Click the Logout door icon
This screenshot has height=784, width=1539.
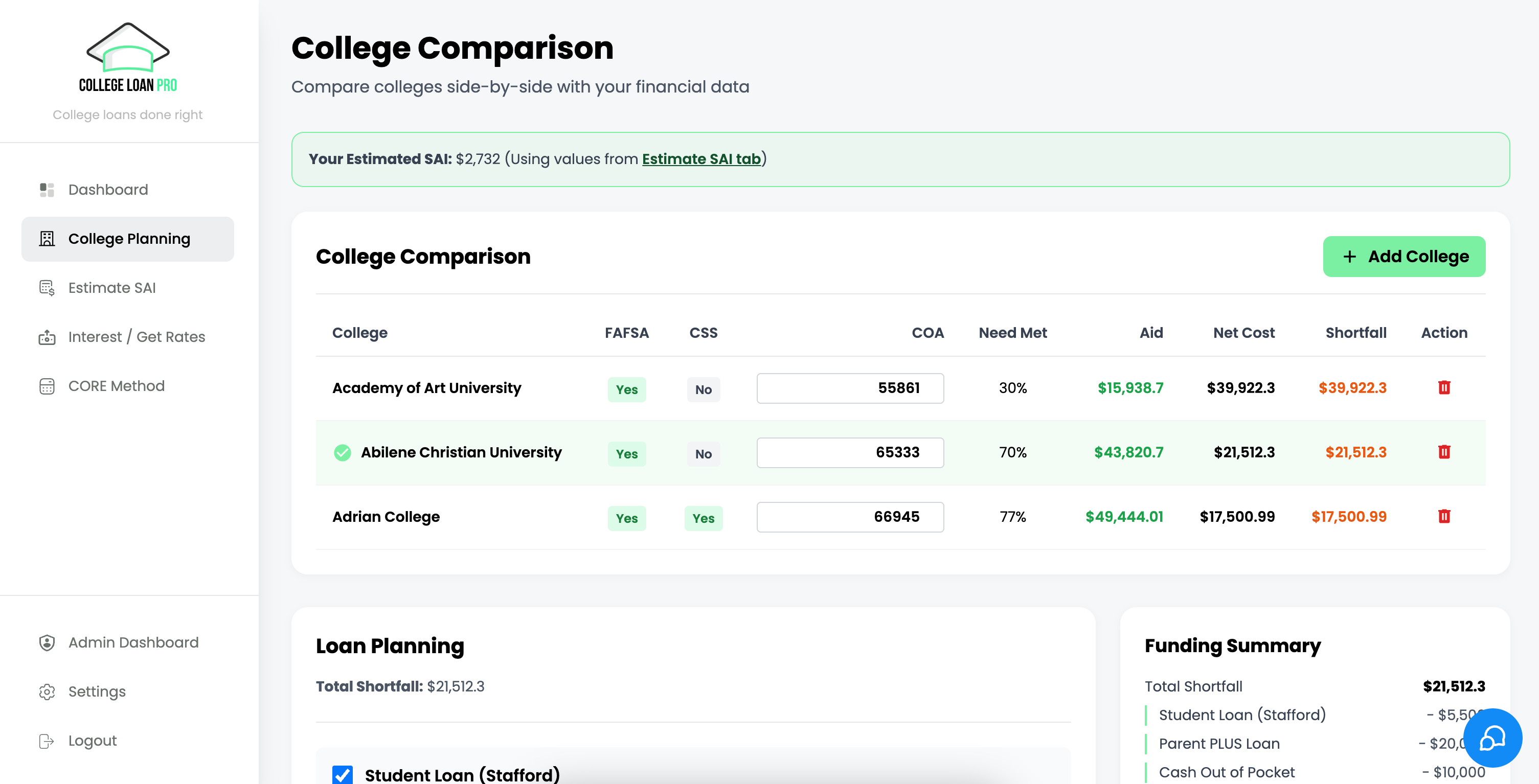point(47,741)
